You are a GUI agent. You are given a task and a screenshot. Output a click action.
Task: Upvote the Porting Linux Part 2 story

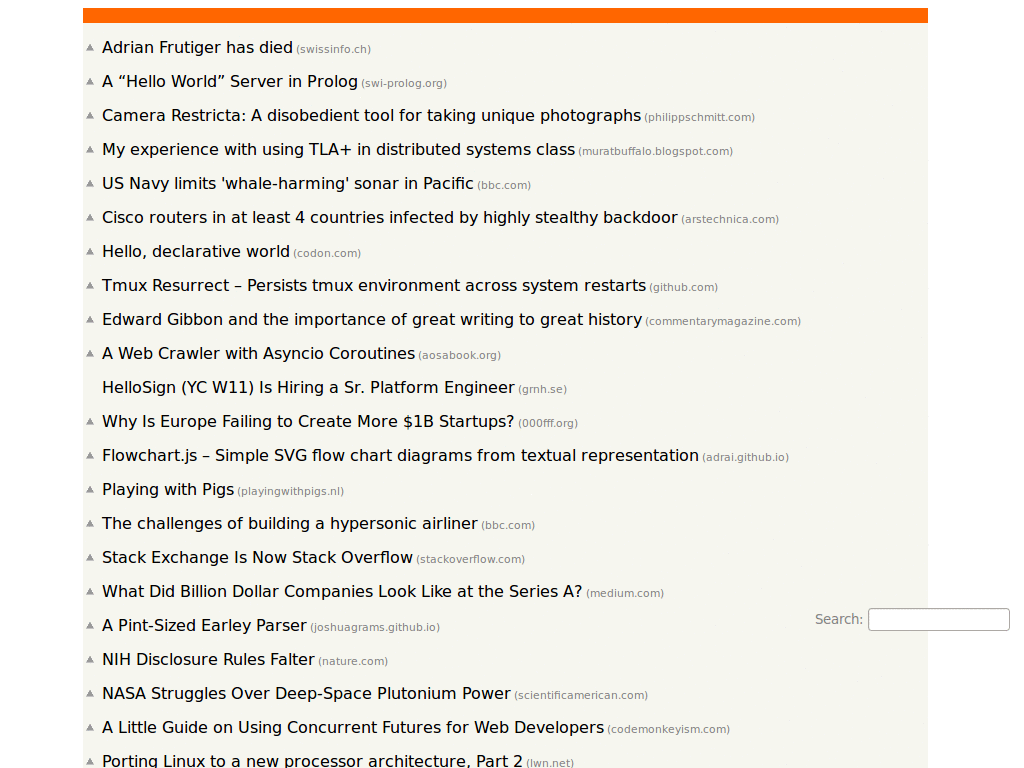click(90, 761)
